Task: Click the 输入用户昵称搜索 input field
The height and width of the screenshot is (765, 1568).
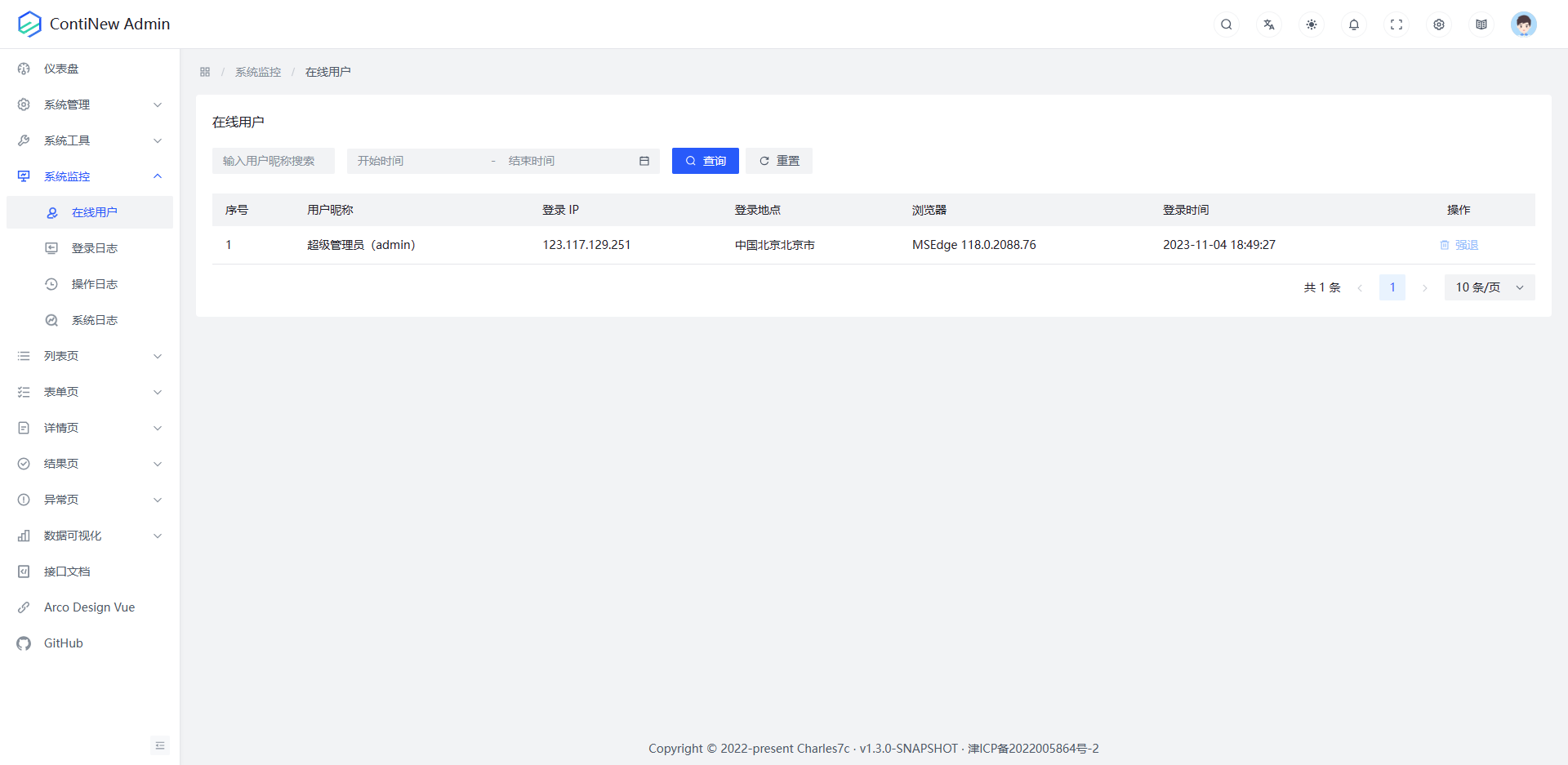Action: [x=273, y=161]
